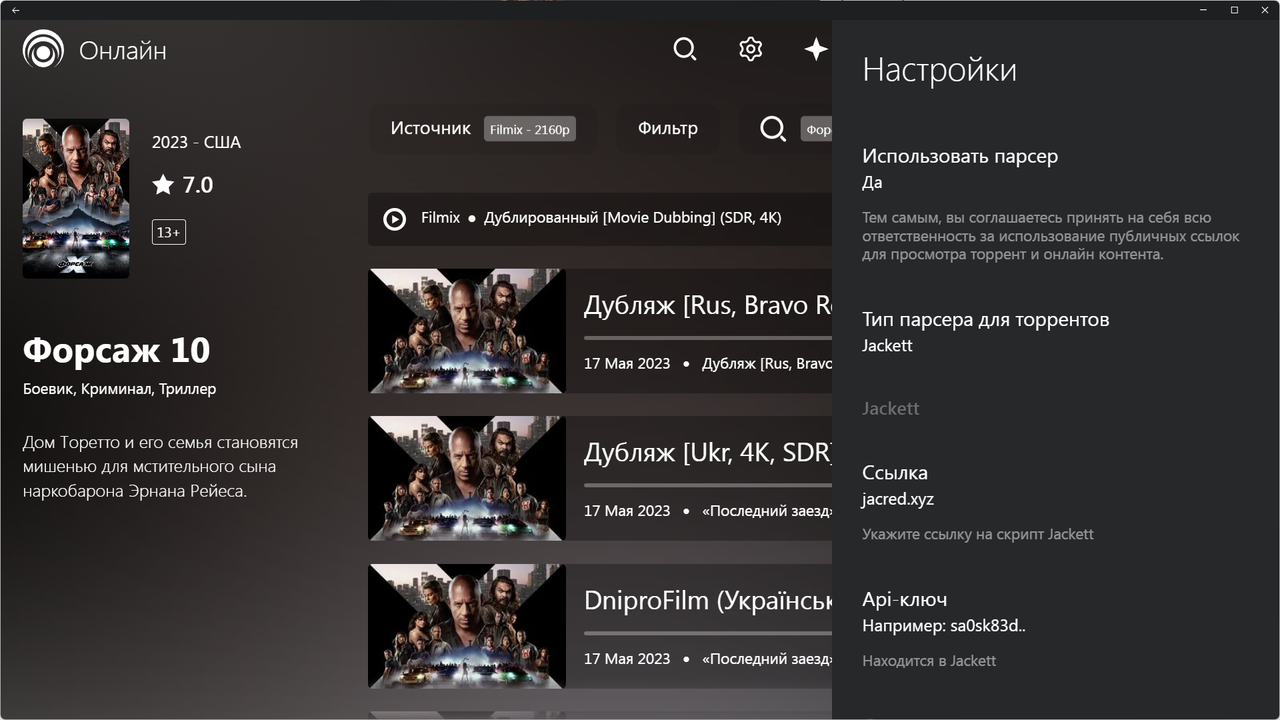This screenshot has width=1280, height=720.
Task: Click the Lampa logo icon
Action: [43, 49]
